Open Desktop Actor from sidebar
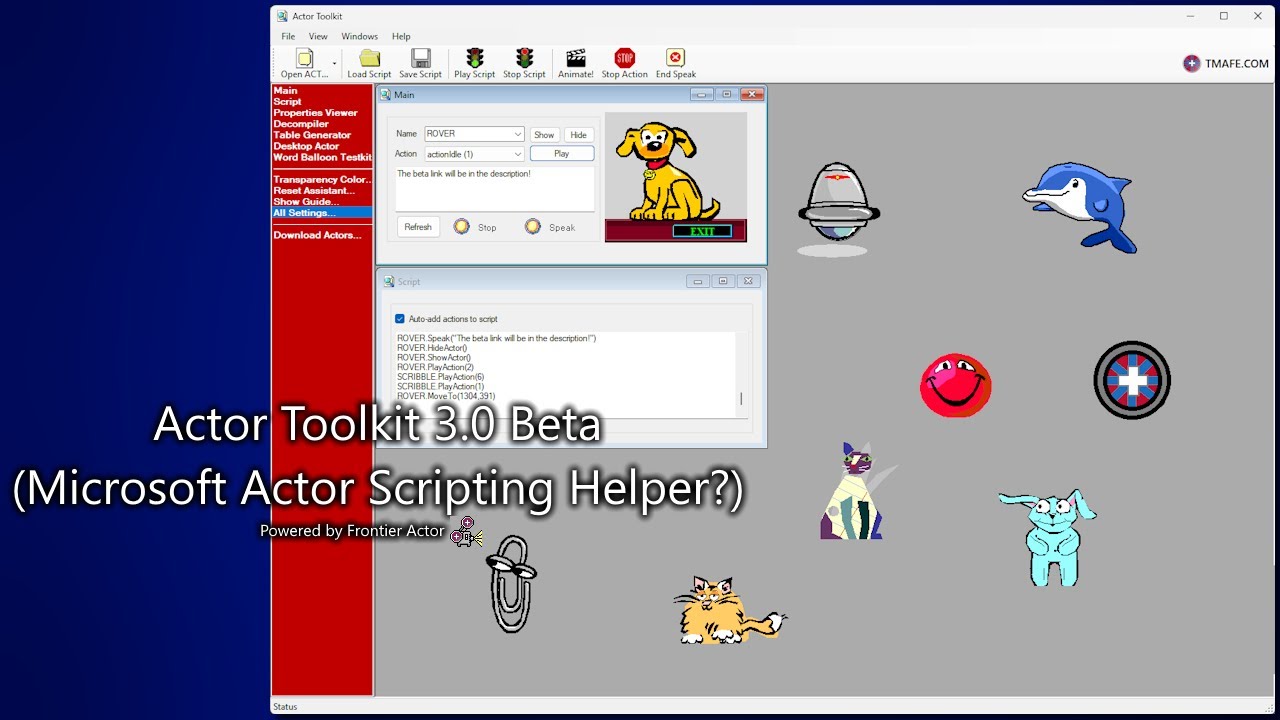The height and width of the screenshot is (720, 1280). [307, 146]
